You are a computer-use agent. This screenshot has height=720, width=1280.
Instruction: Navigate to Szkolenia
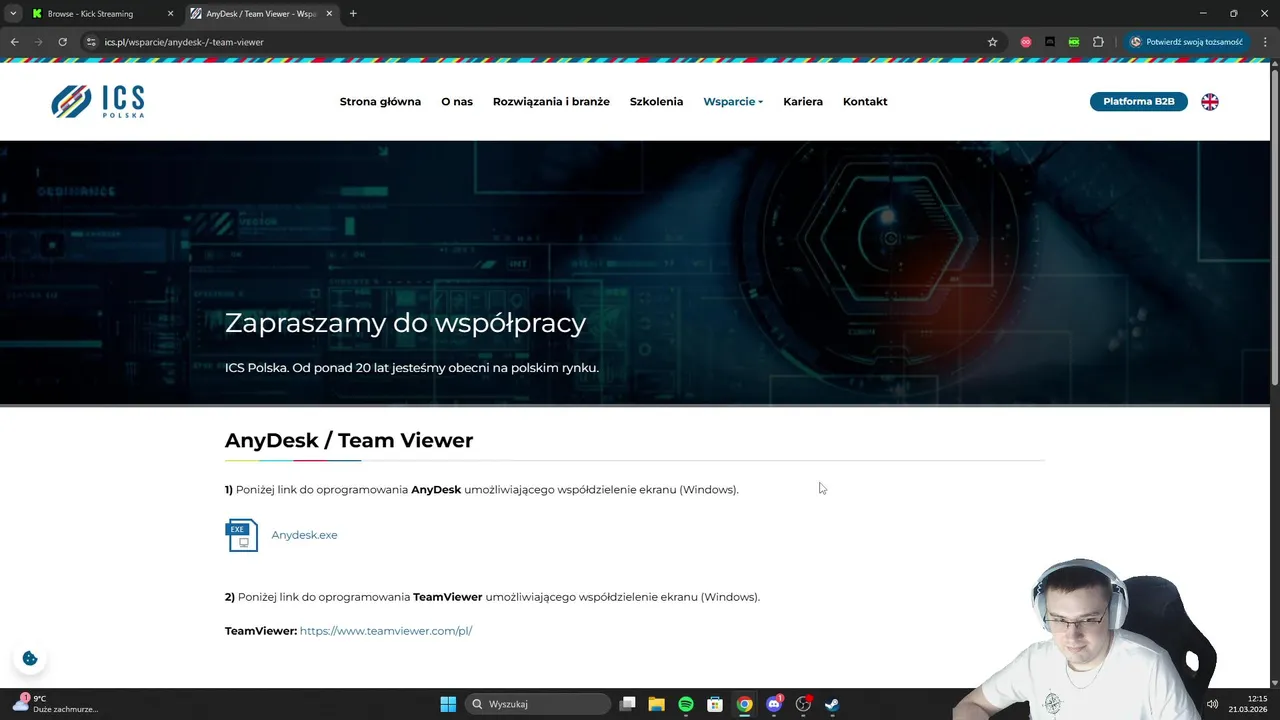pos(656,101)
